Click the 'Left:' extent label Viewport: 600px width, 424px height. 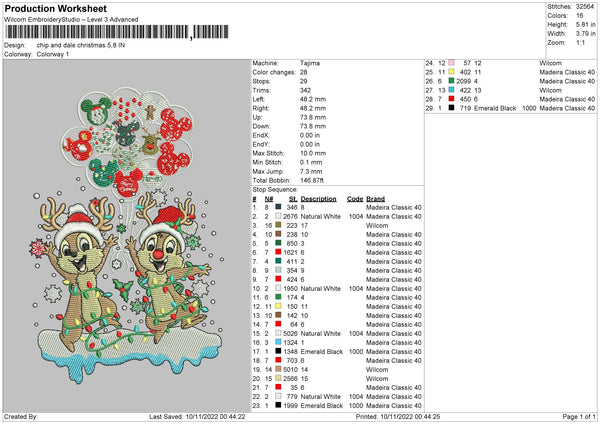click(x=258, y=99)
